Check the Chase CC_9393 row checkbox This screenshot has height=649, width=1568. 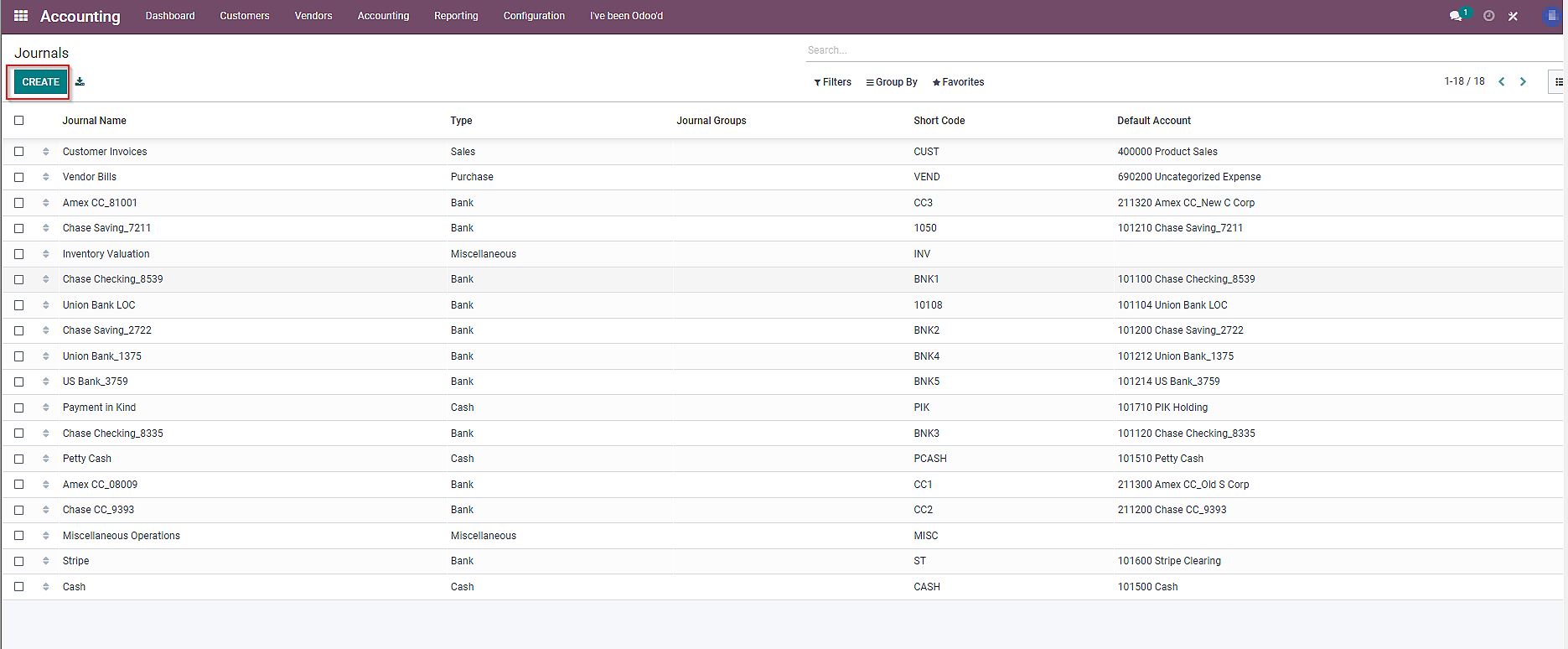(19, 510)
